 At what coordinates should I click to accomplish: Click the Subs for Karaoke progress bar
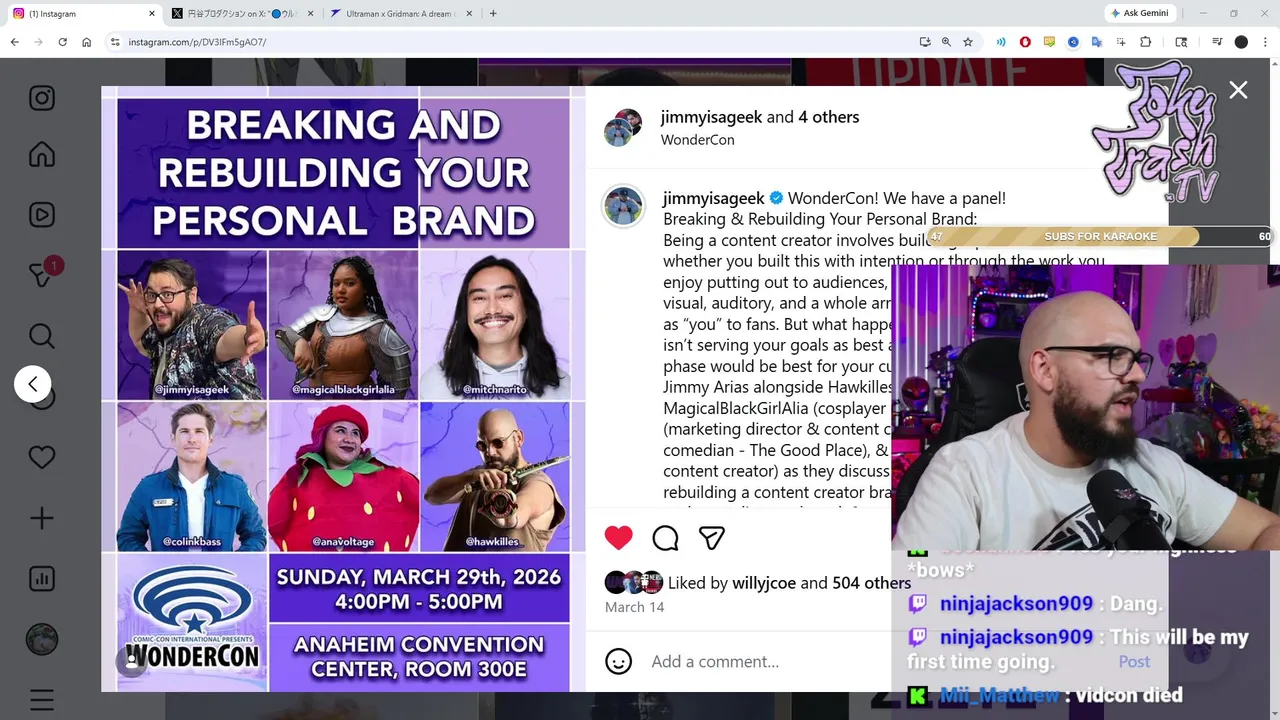pyautogui.click(x=1100, y=237)
